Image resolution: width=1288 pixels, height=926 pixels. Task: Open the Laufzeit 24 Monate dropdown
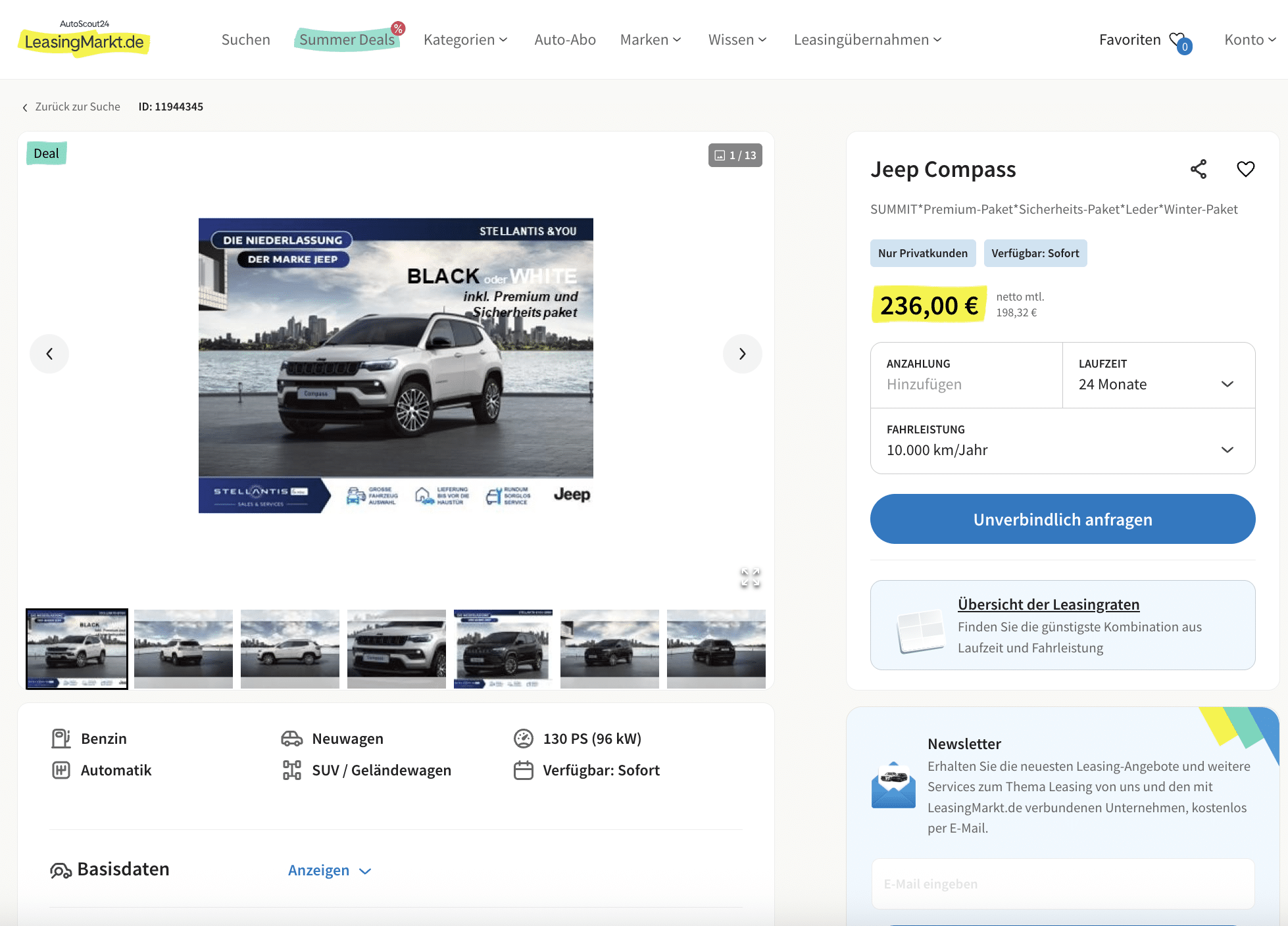(x=1158, y=375)
